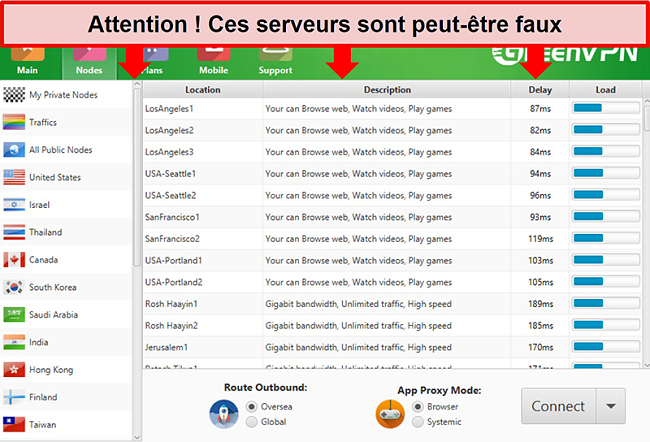This screenshot has height=442, width=650.
Task: Choose the Finland flag icon
Action: coord(14,397)
